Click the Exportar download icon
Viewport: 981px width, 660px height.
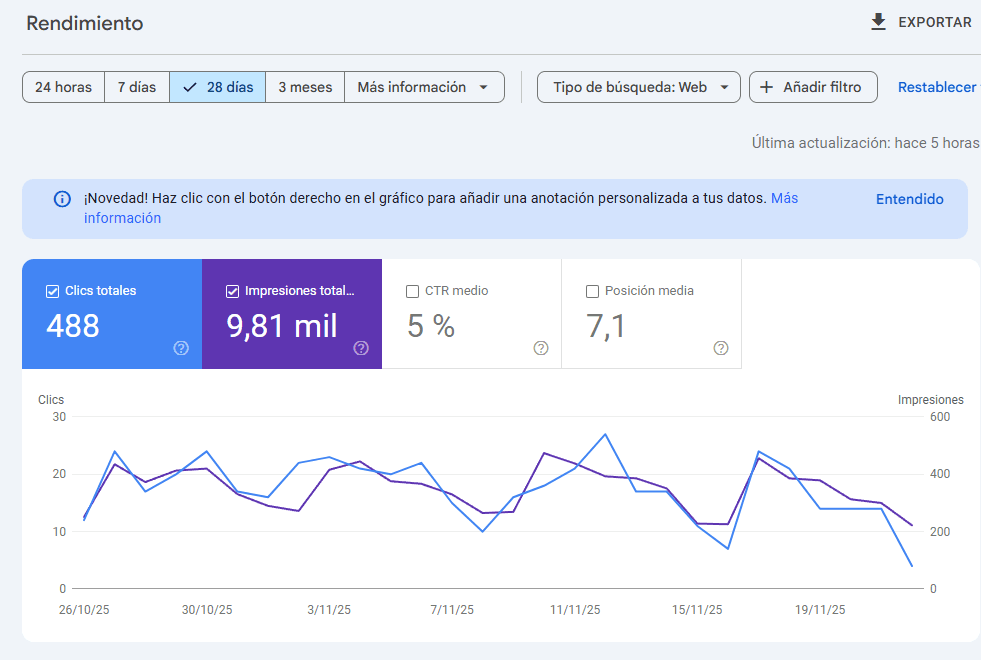880,21
